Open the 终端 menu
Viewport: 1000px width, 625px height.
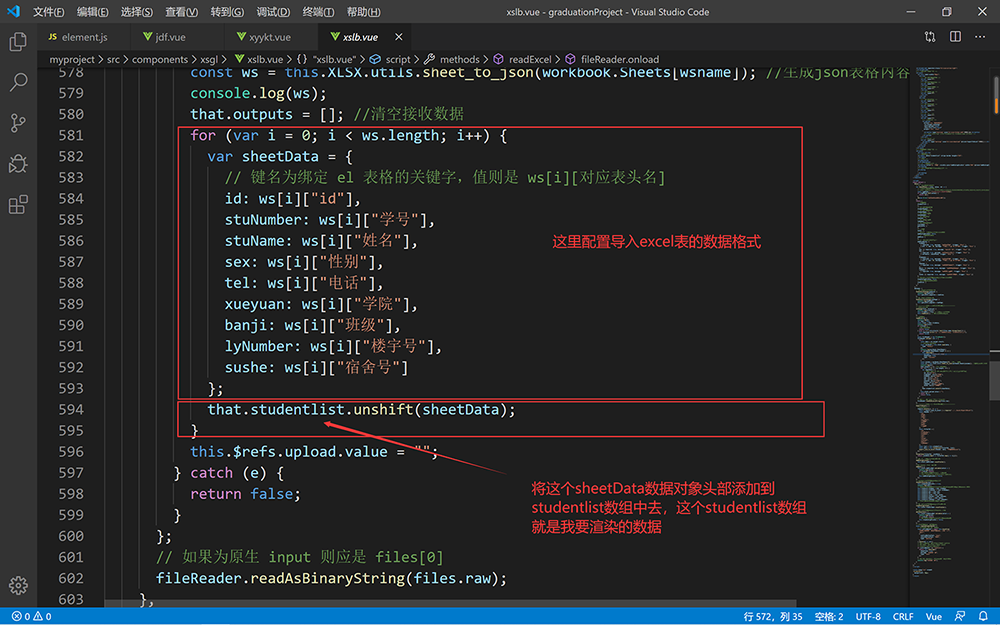click(316, 11)
